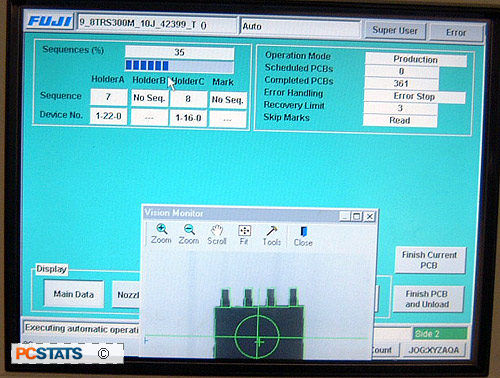500x378 pixels.
Task: Click the Super User button
Action: coord(395,31)
